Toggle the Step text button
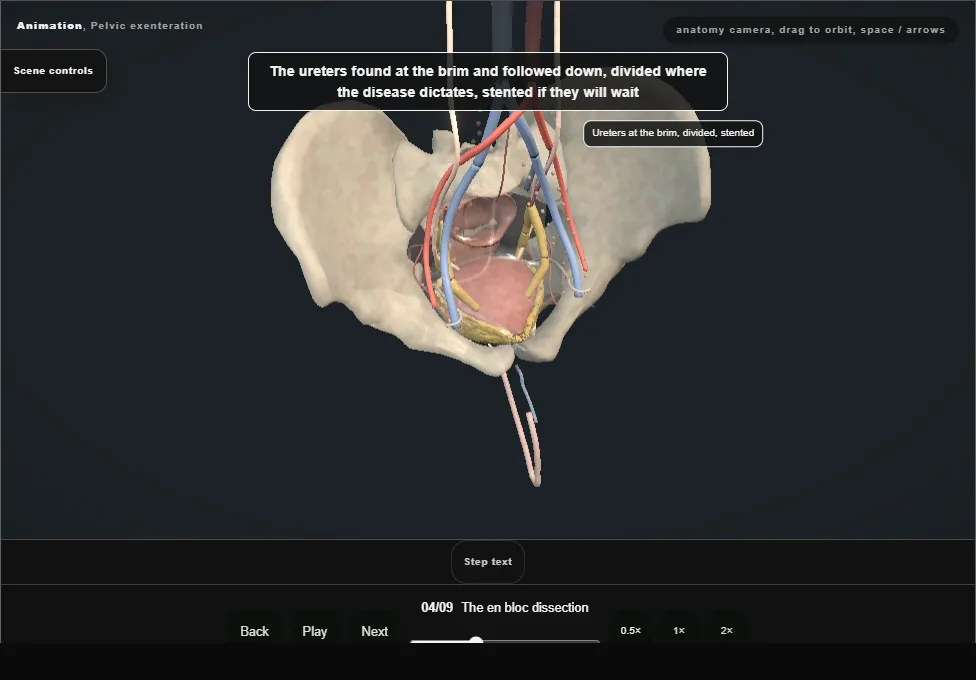The height and width of the screenshot is (680, 976). click(x=488, y=562)
